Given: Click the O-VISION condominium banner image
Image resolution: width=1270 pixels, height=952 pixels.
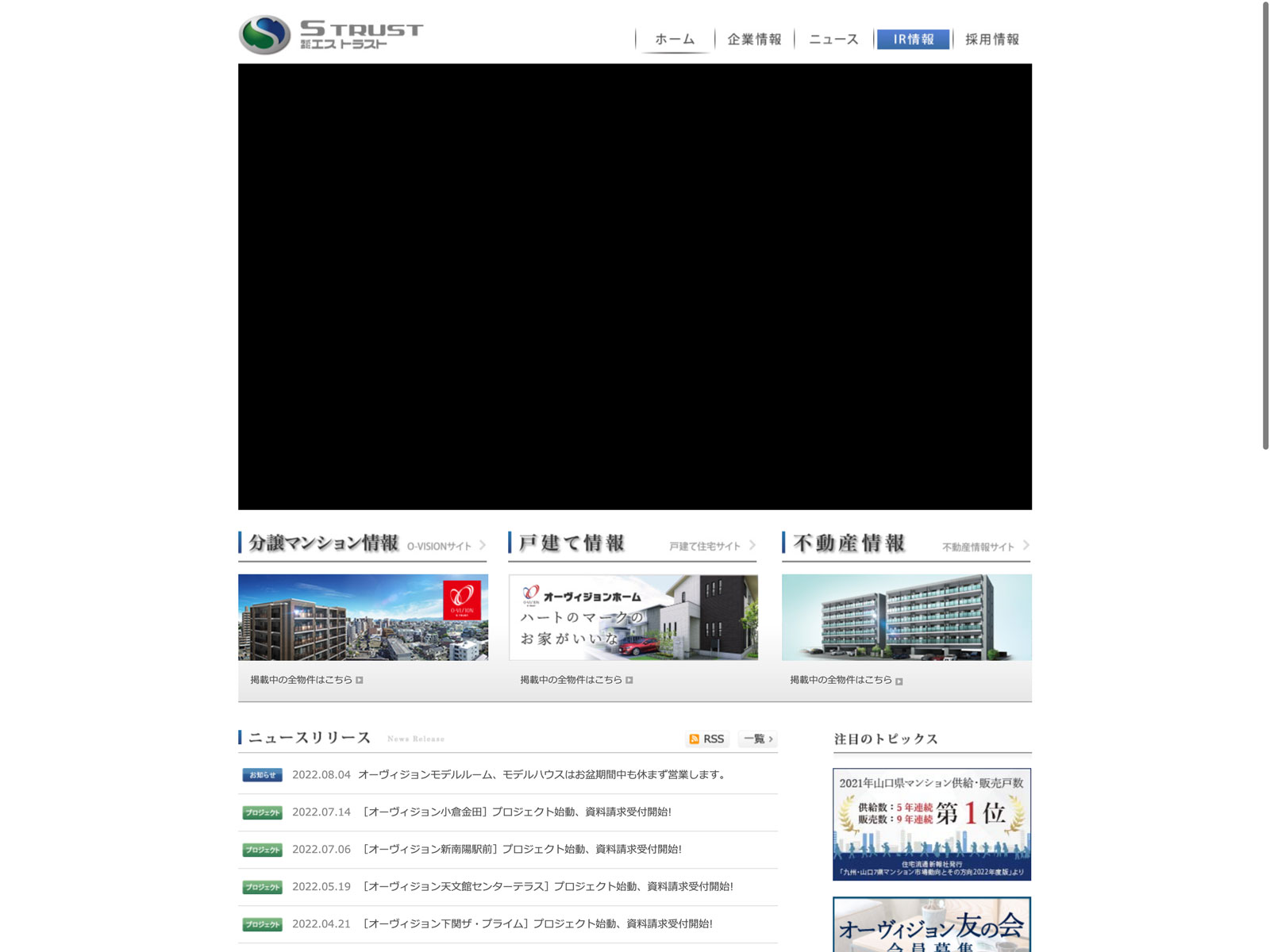Looking at the screenshot, I should 363,617.
